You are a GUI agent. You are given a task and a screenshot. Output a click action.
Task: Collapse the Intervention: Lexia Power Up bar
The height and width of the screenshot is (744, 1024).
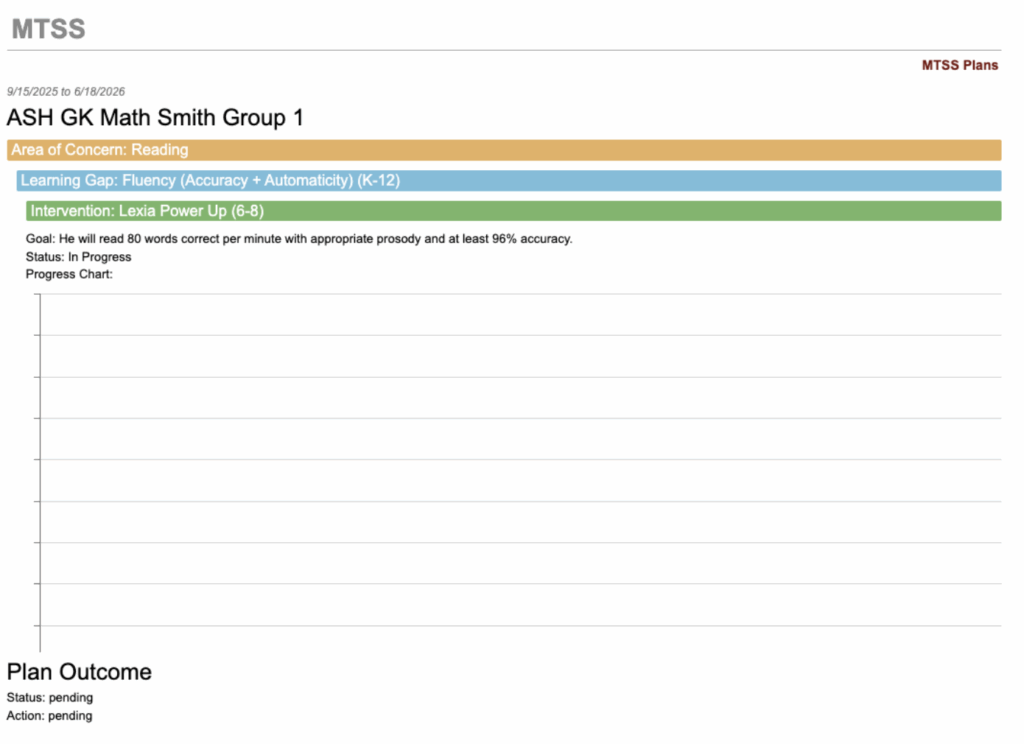click(x=513, y=211)
